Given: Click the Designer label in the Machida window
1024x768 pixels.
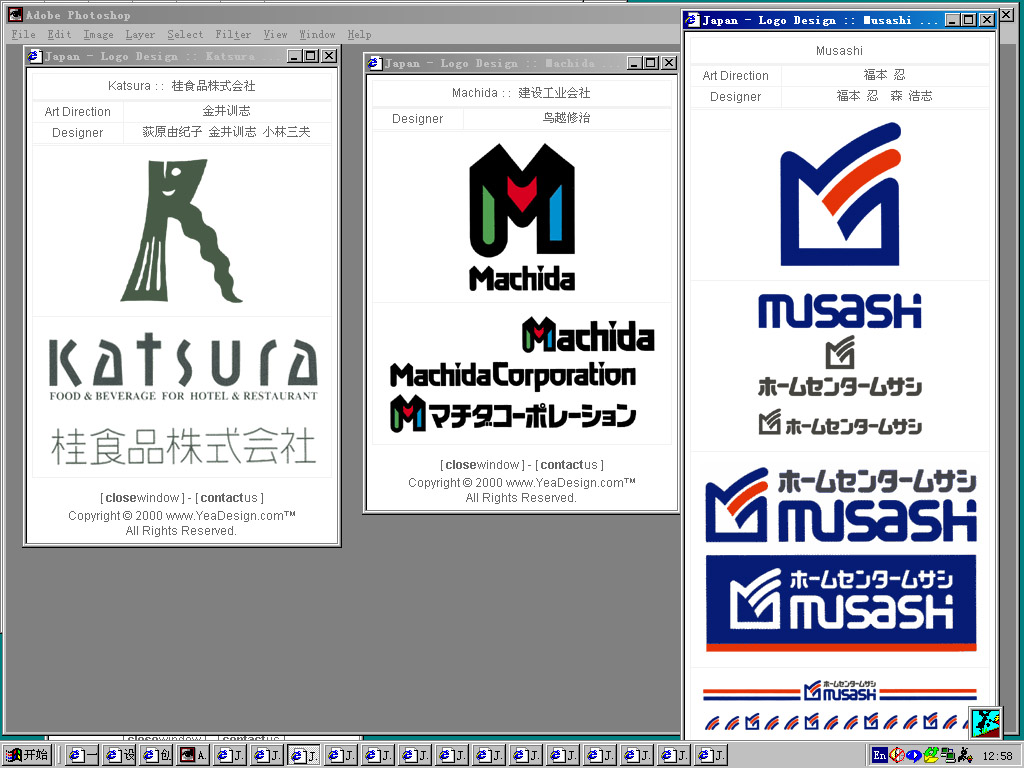Looking at the screenshot, I should pos(417,119).
